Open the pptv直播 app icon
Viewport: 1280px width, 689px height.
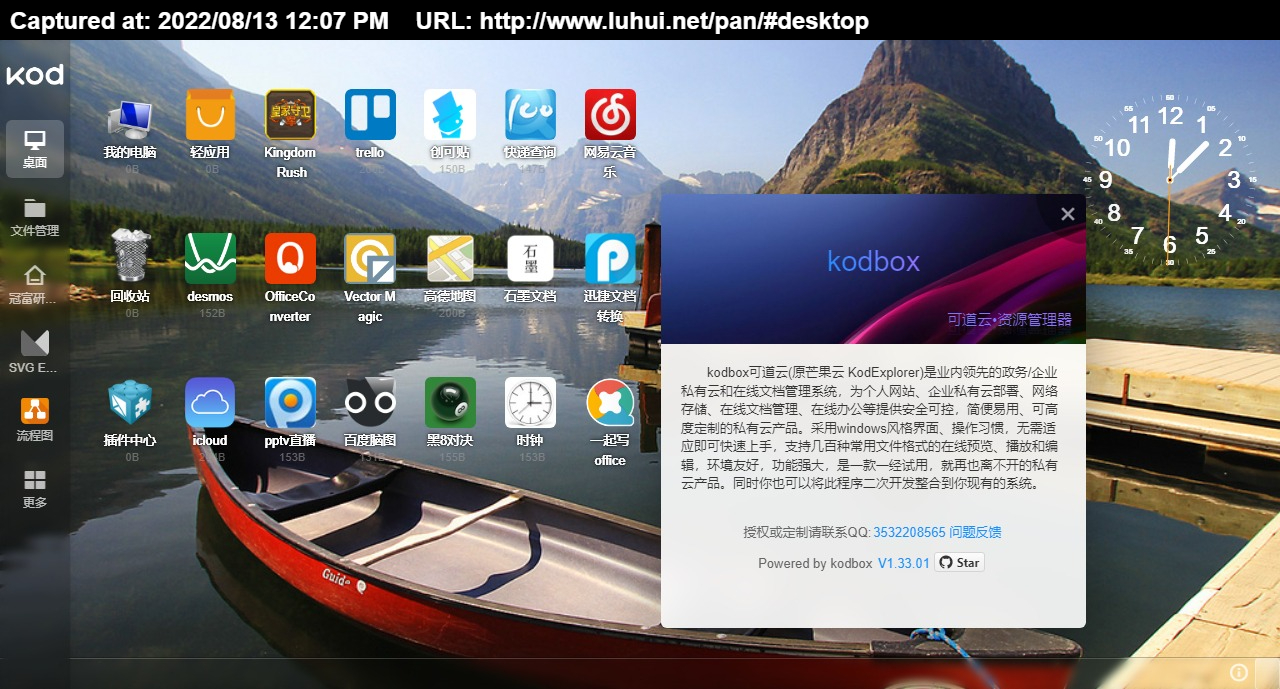coord(290,403)
